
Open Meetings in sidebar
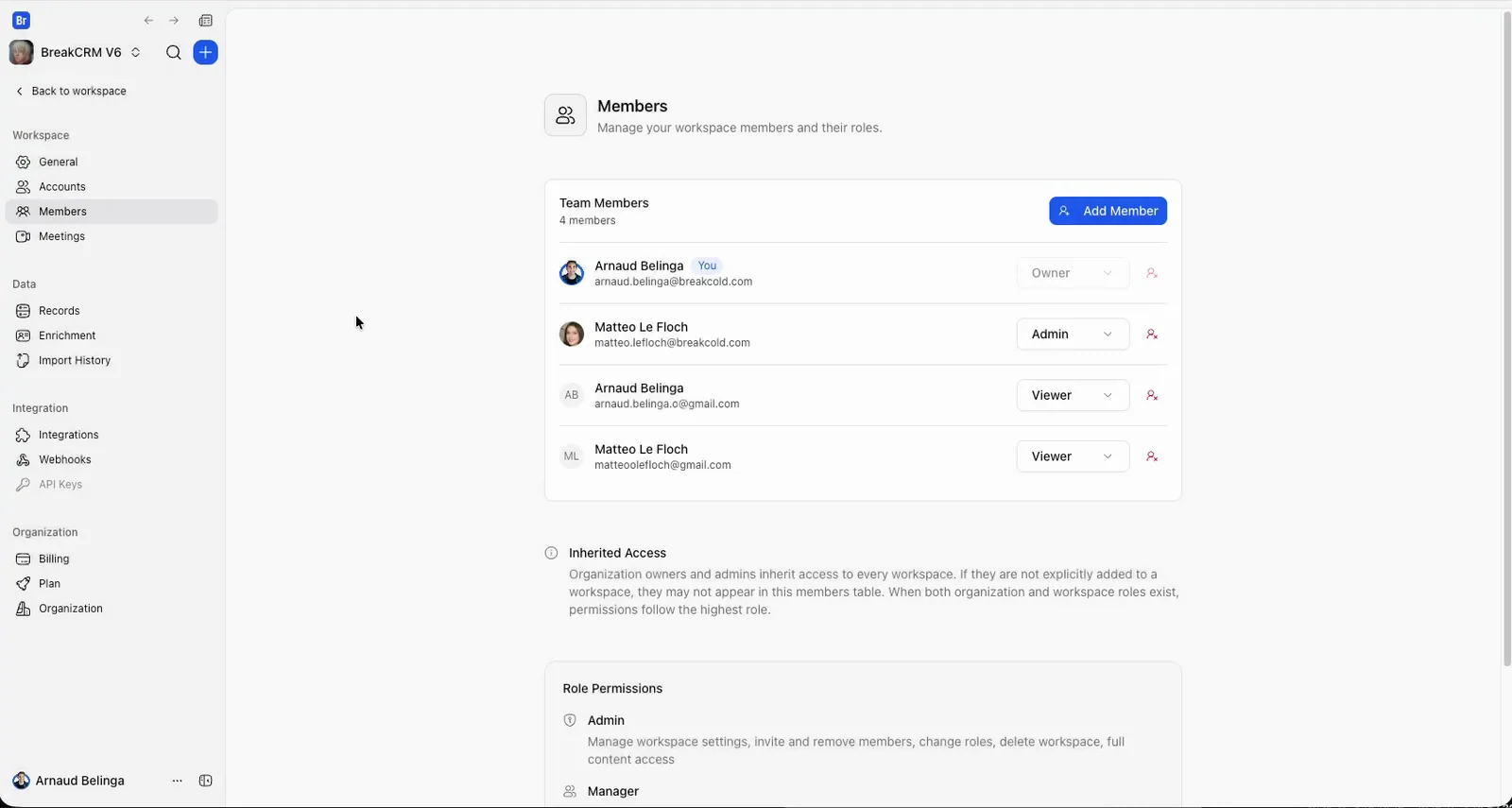point(112,236)
